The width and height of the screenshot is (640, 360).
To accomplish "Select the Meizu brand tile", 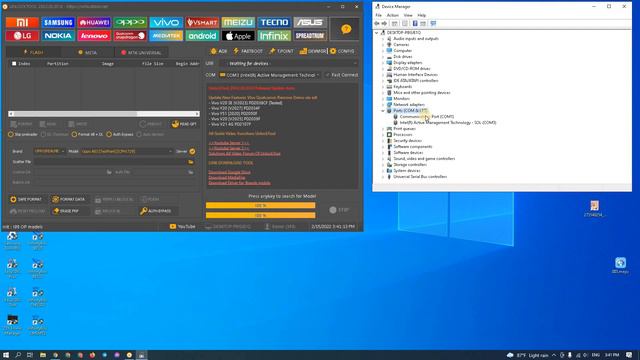I will click(238, 22).
